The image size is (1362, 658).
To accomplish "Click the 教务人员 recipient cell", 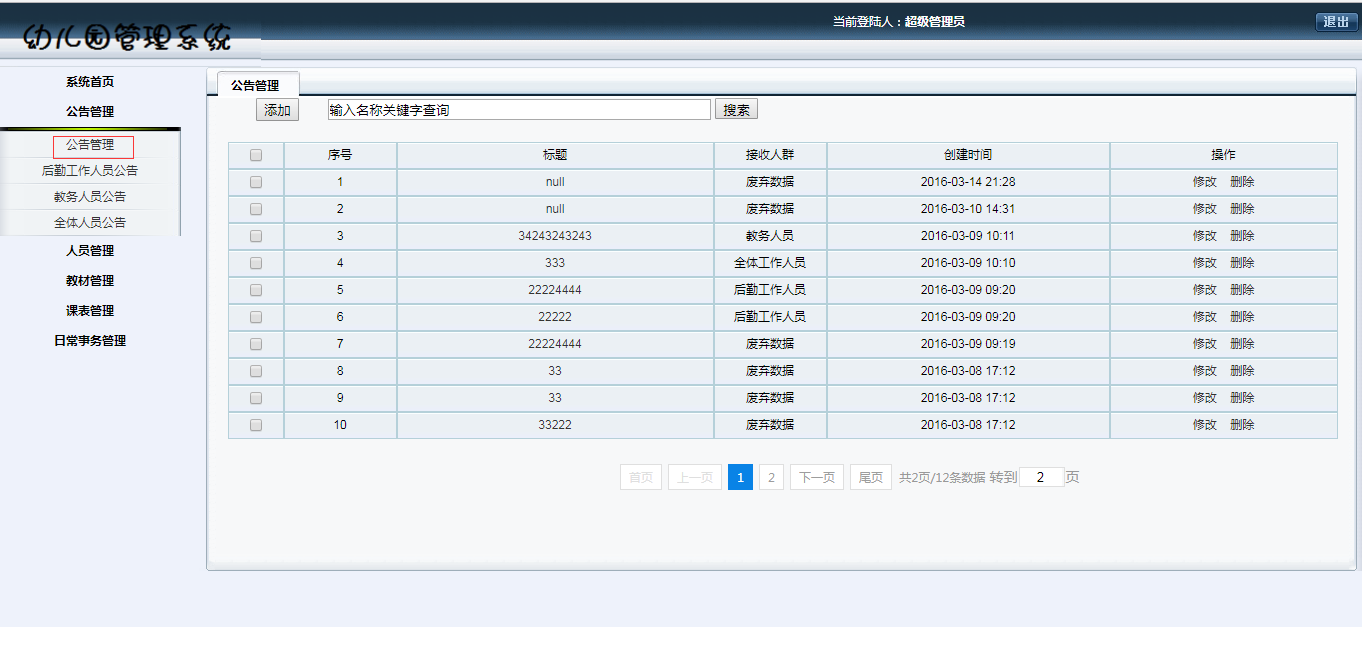I will click(770, 236).
